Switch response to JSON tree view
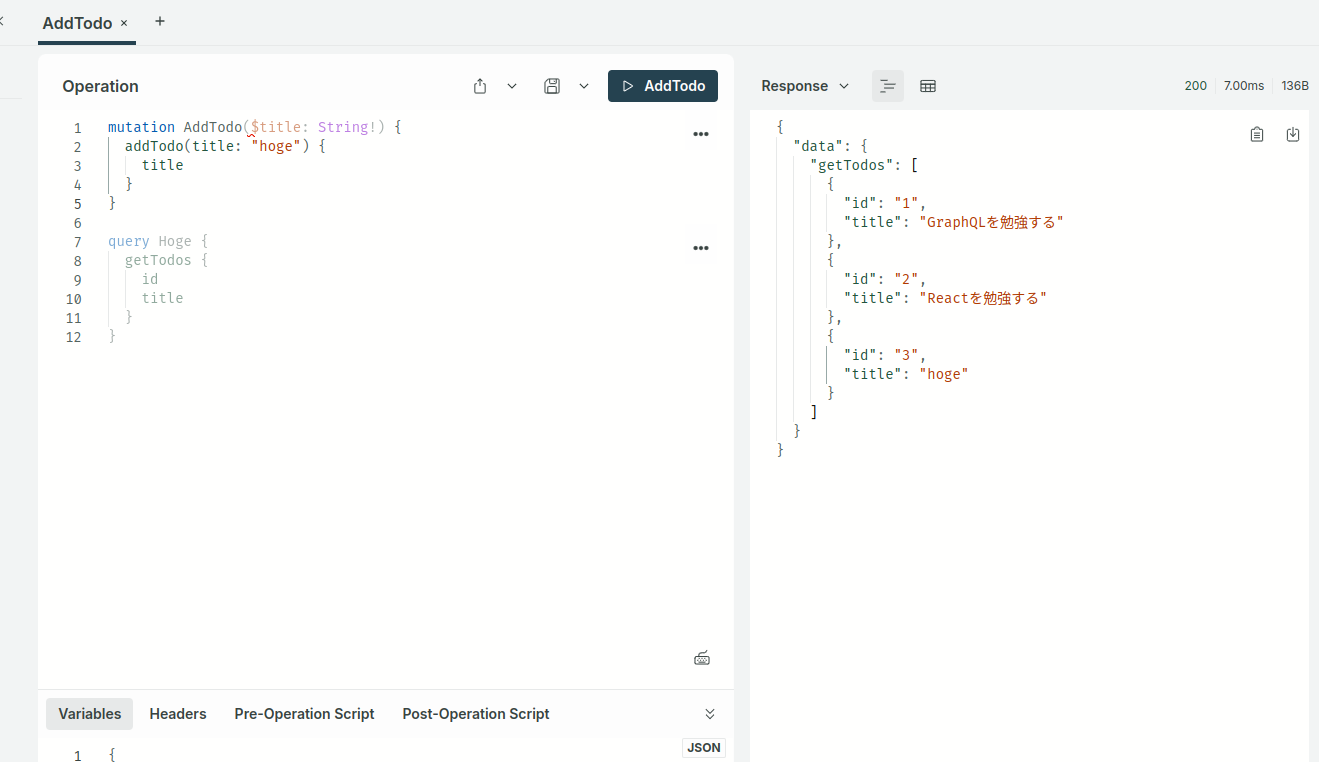The width and height of the screenshot is (1319, 762). click(x=888, y=86)
